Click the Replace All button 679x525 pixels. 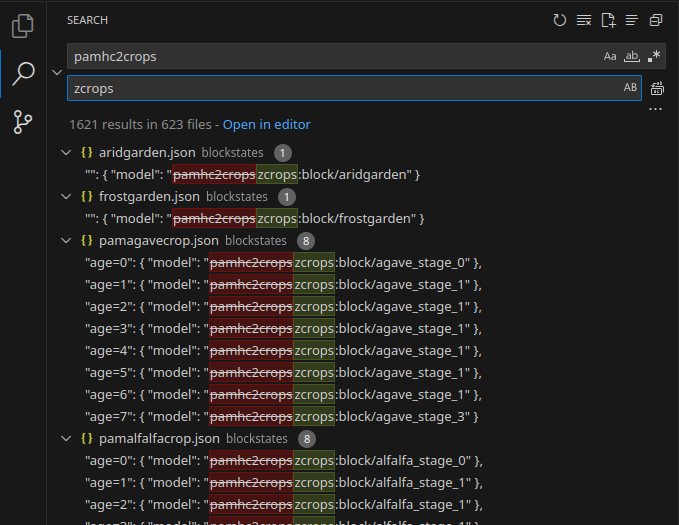pyautogui.click(x=657, y=88)
